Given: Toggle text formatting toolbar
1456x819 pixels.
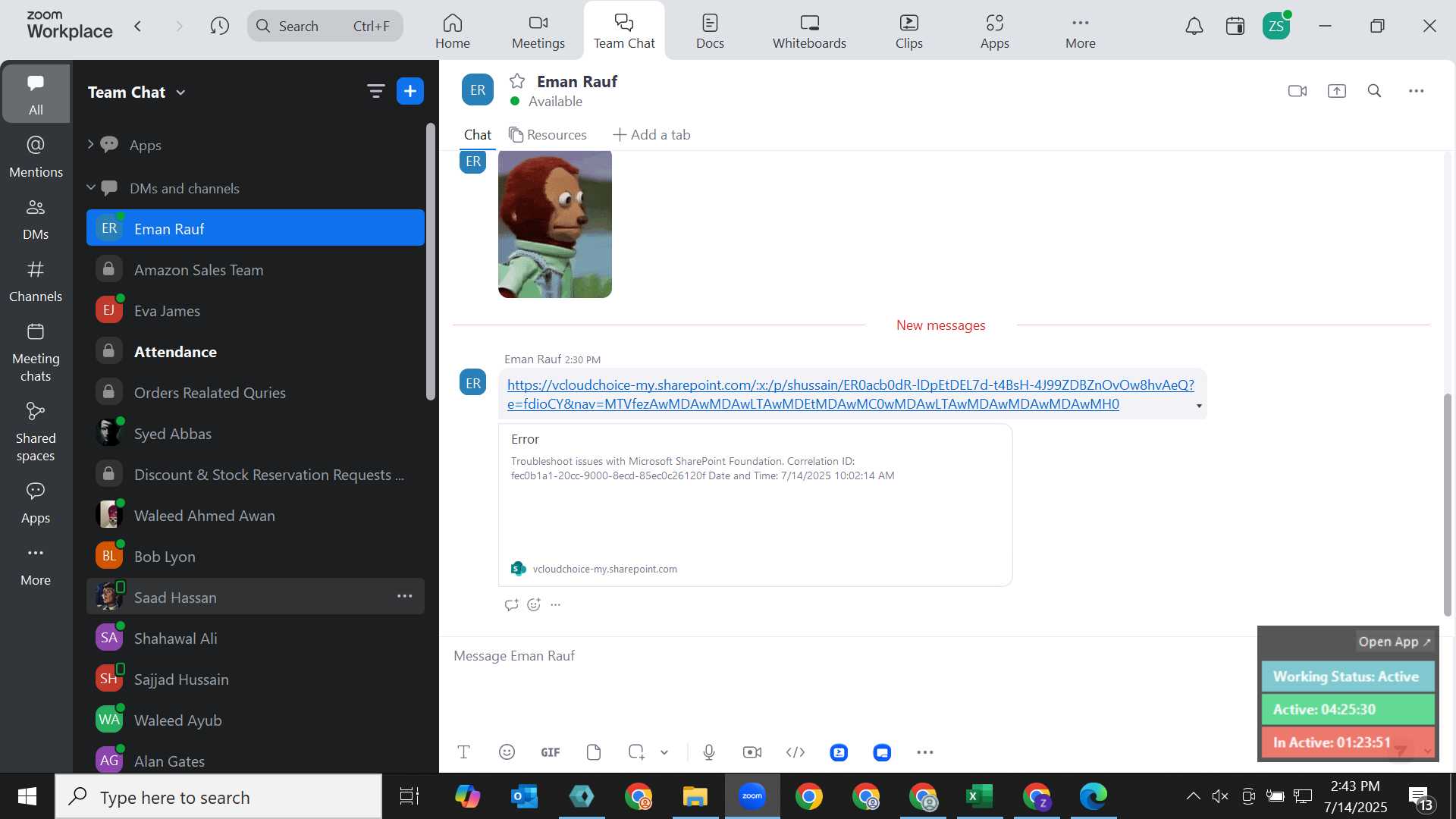Looking at the screenshot, I should (463, 752).
